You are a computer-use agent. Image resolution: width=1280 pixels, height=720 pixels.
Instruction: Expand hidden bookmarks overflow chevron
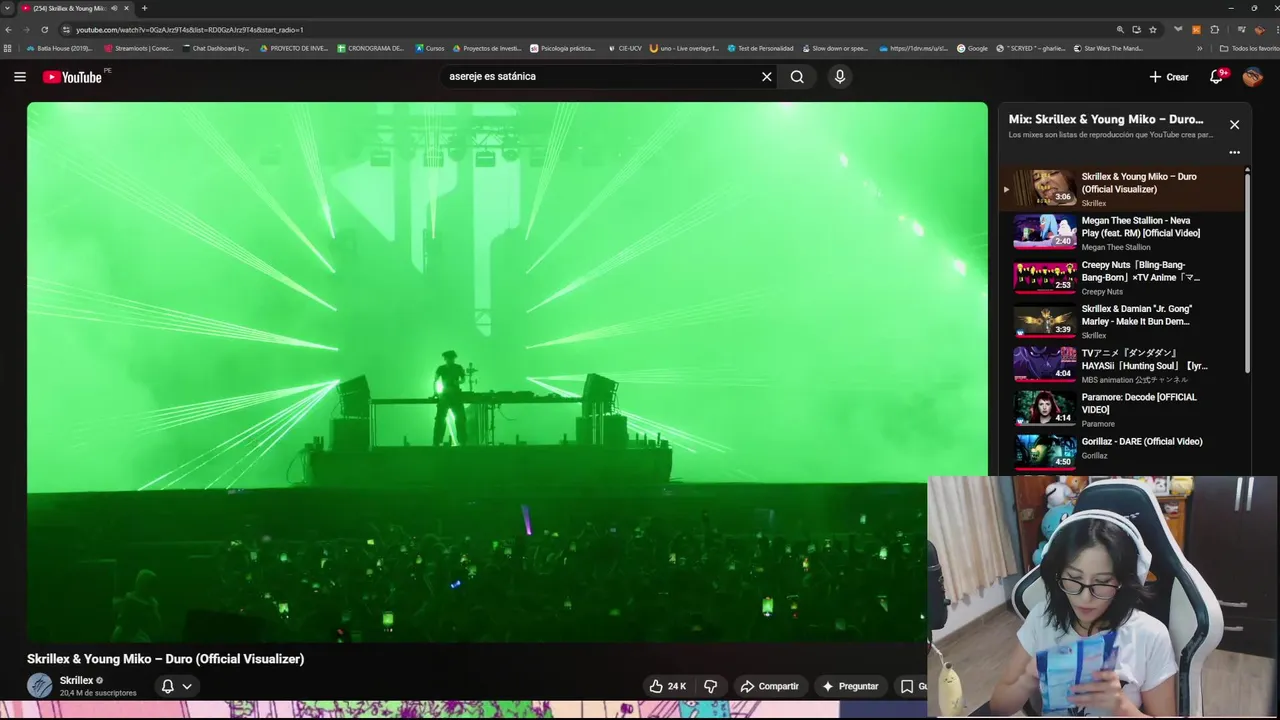[1200, 48]
